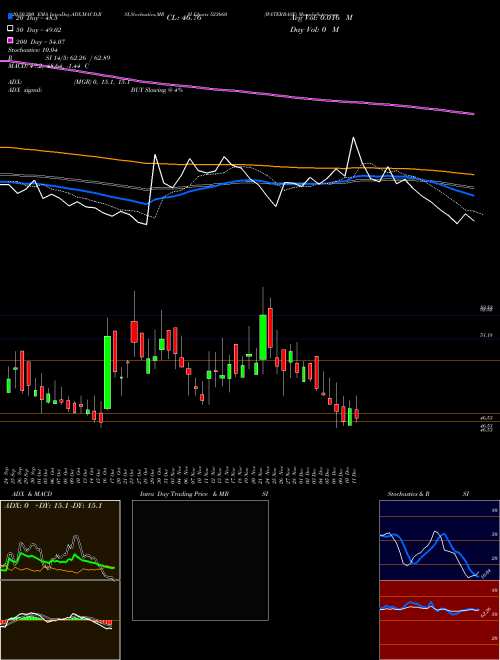Click the large green candlestick in late November

click(263, 337)
